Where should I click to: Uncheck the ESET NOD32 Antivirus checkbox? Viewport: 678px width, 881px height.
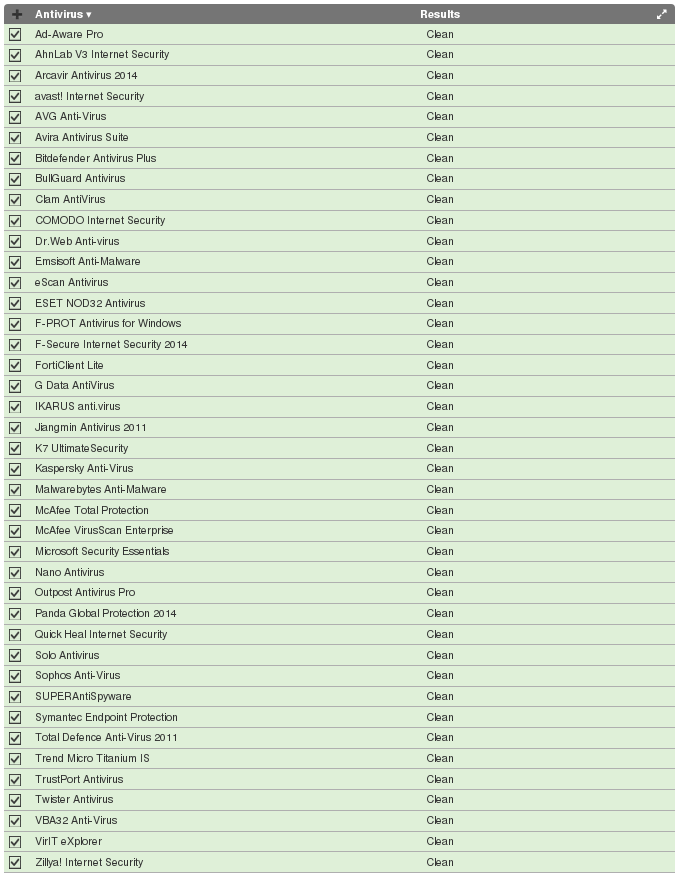click(15, 303)
